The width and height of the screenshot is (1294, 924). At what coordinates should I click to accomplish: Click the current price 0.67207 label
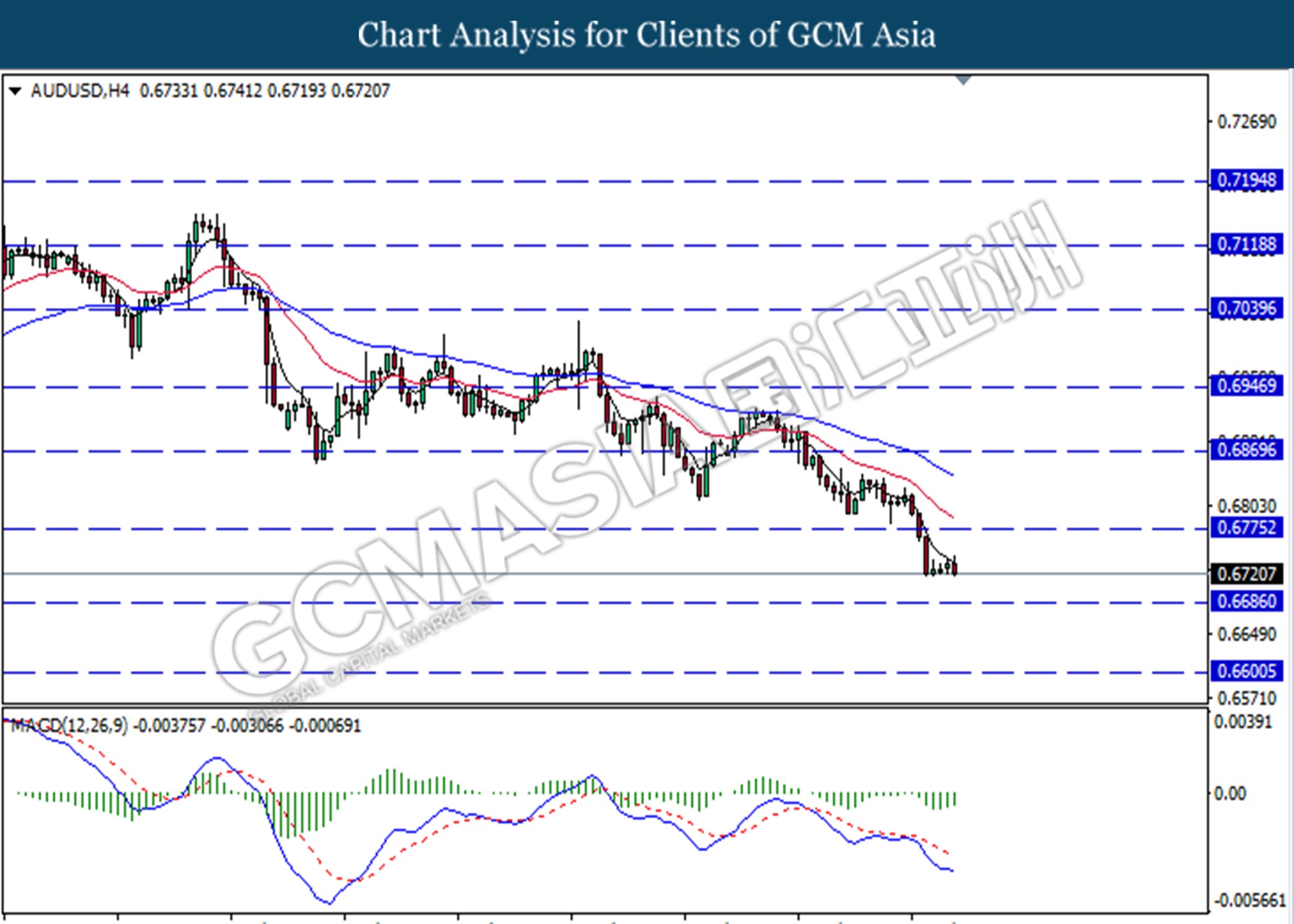[1246, 574]
